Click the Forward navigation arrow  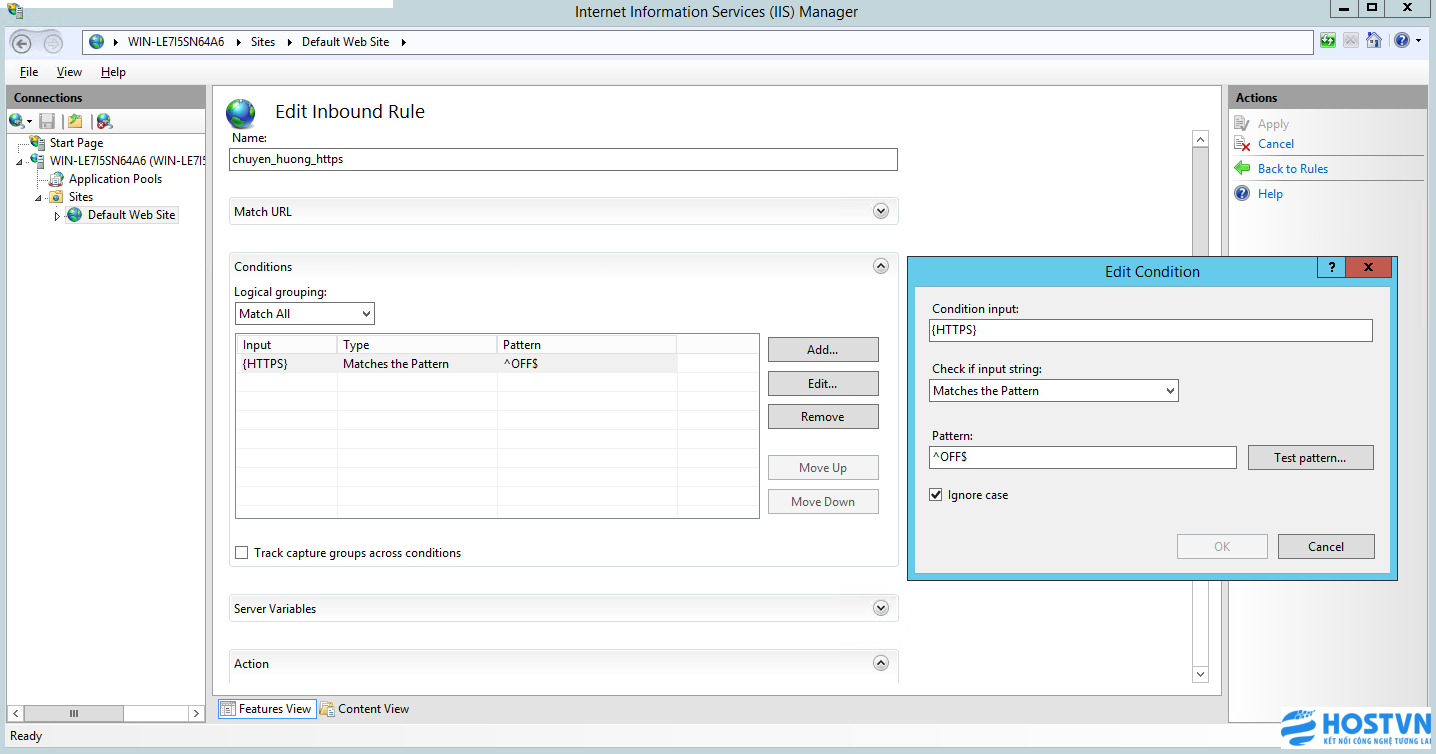coord(52,42)
